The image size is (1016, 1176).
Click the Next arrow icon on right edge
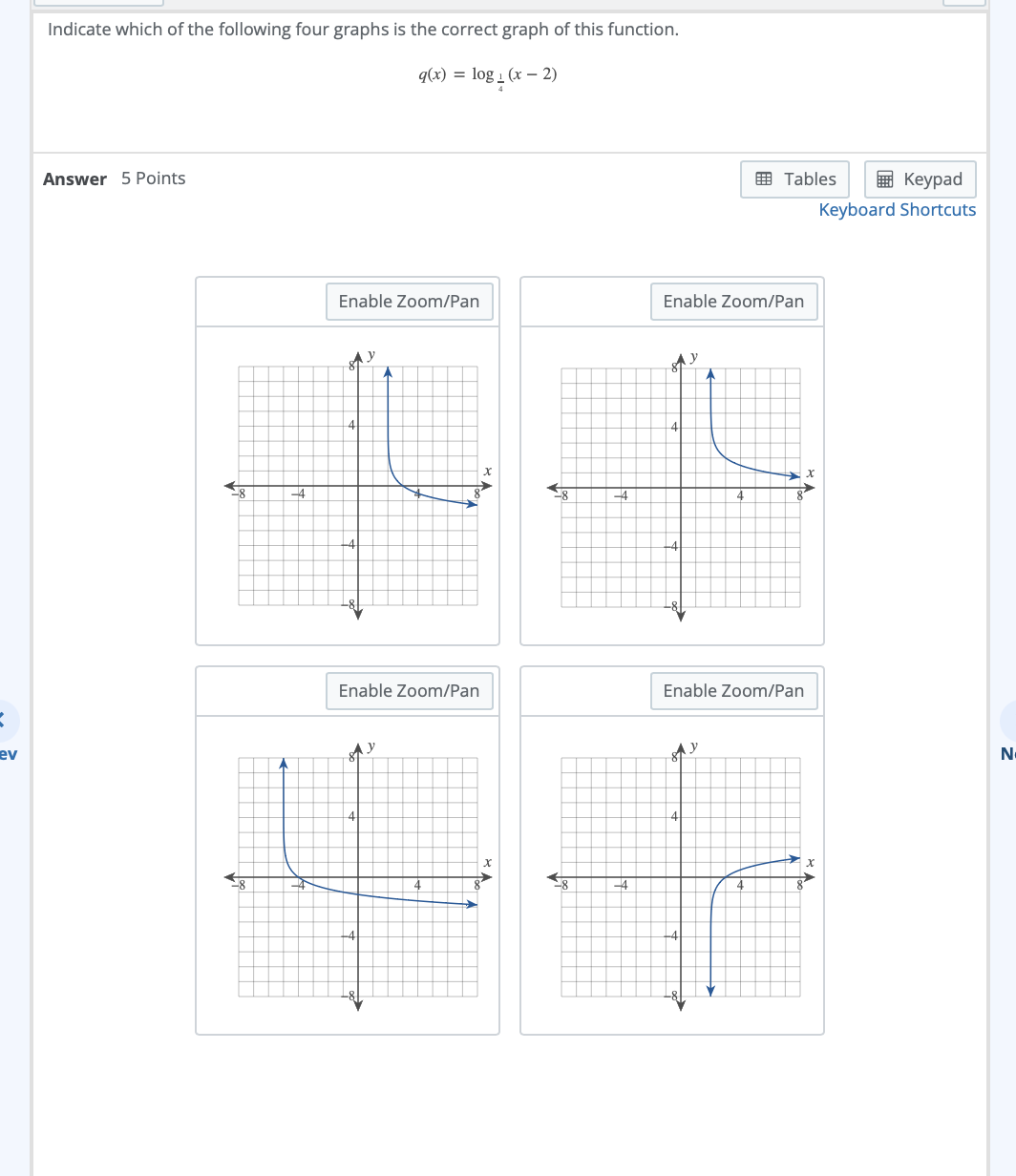1011,723
